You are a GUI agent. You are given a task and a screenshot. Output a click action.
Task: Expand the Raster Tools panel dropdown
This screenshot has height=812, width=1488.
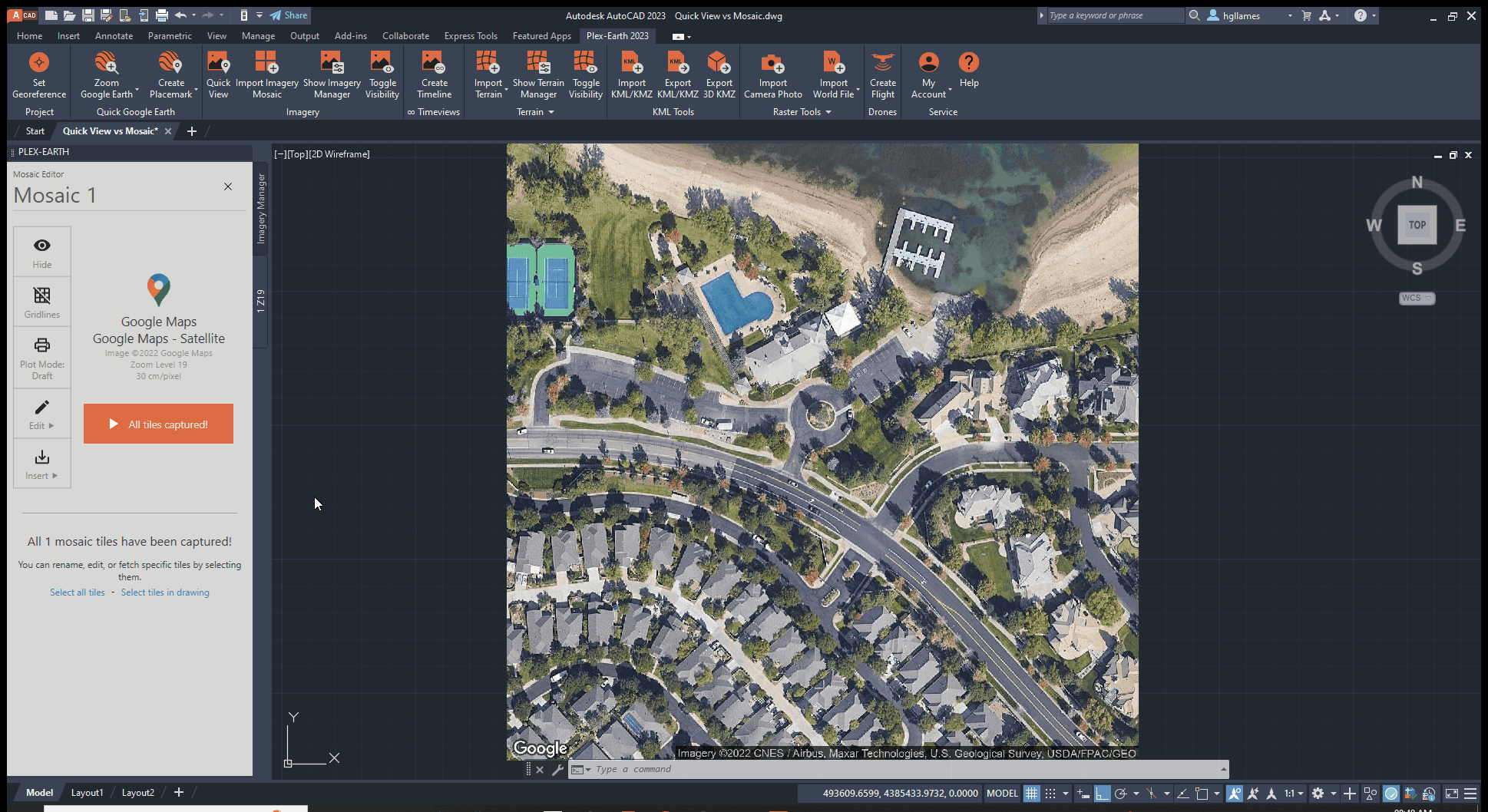pyautogui.click(x=802, y=112)
